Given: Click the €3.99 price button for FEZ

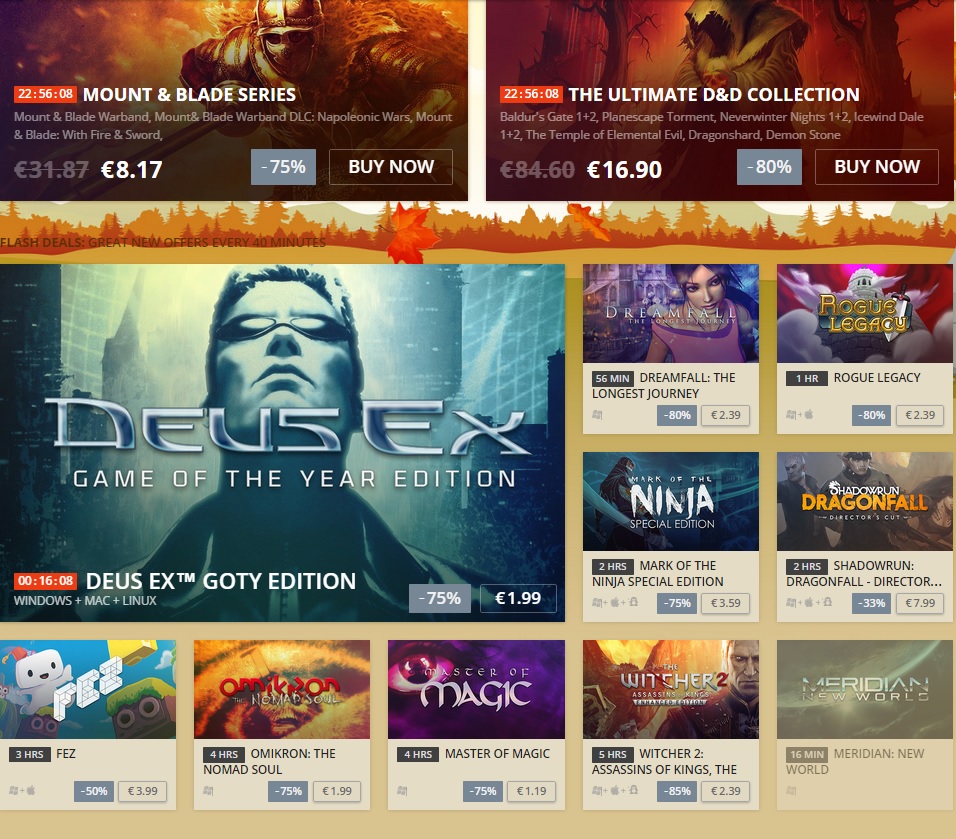Looking at the screenshot, I should [x=142, y=791].
